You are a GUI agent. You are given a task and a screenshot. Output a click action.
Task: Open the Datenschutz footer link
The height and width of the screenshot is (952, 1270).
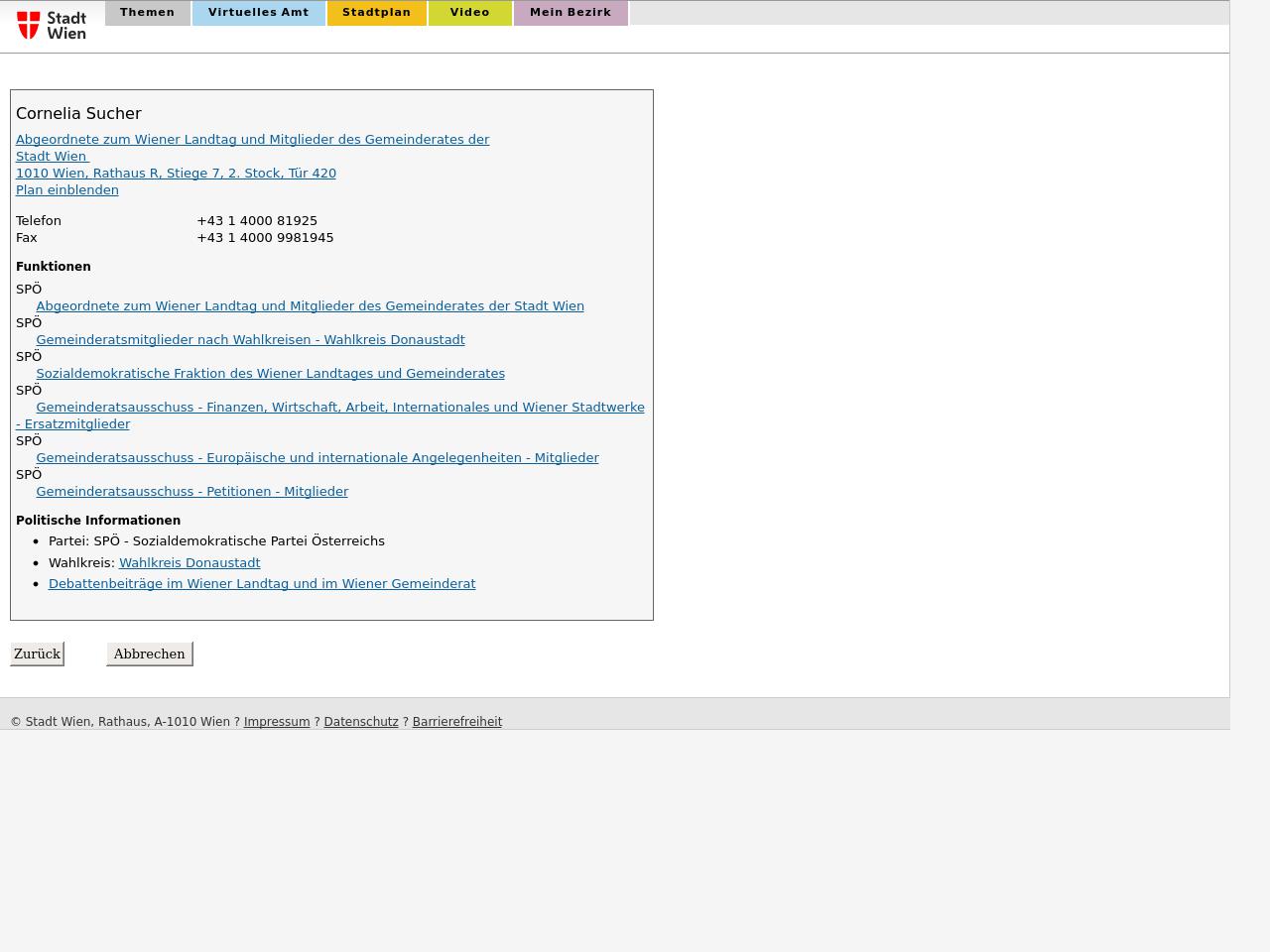pos(361,722)
